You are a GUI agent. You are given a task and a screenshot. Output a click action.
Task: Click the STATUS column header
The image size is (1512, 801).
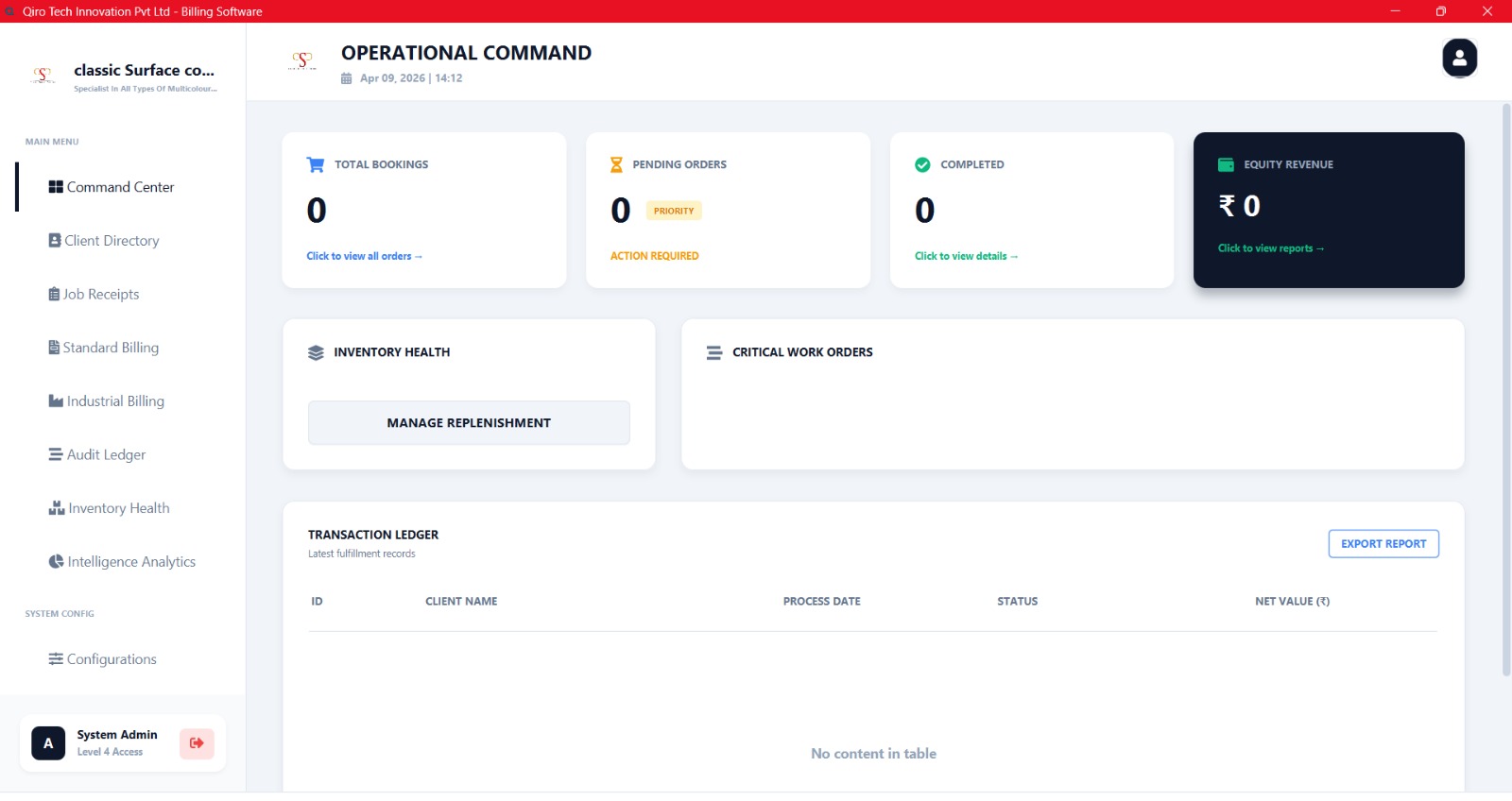coord(1018,602)
